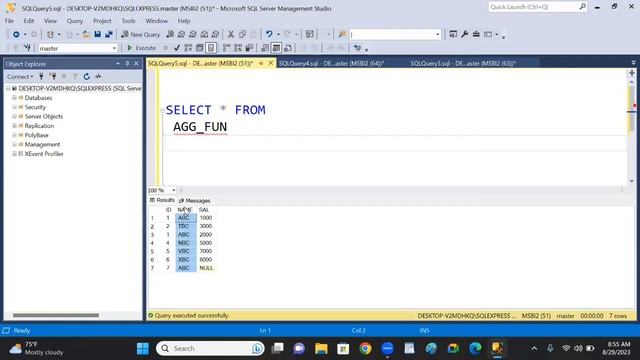Image resolution: width=640 pixels, height=360 pixels.
Task: Expand the Server Objects node
Action: [x=14, y=117]
